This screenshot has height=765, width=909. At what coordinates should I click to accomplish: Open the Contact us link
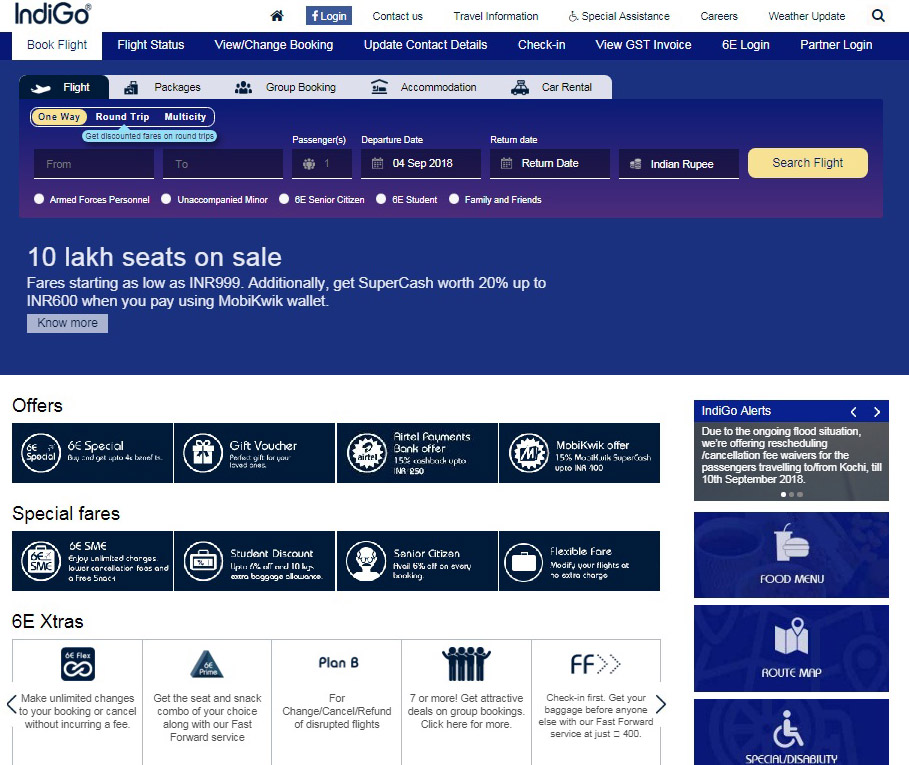[x=398, y=16]
